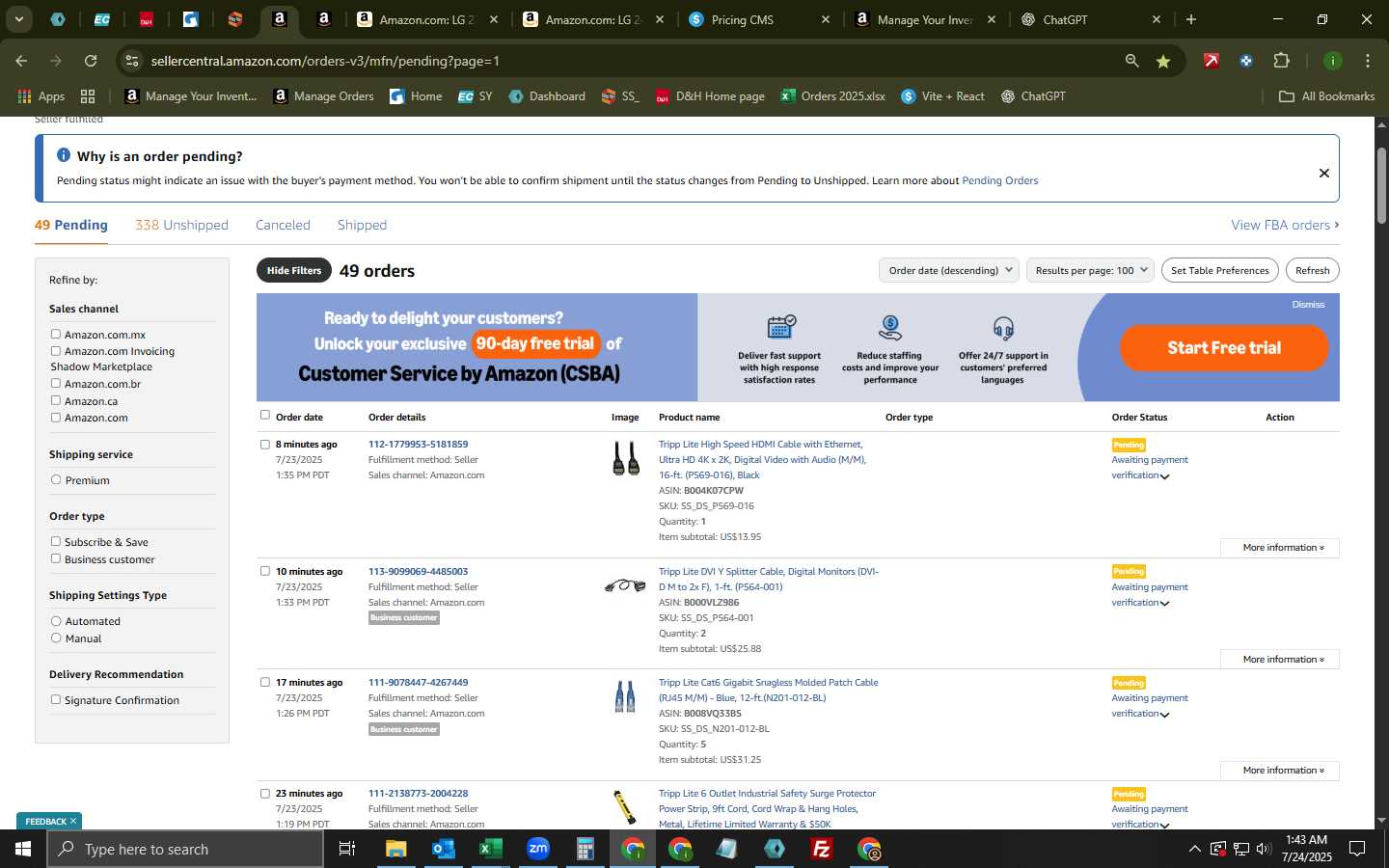Select Manual shipping settings type
Viewport: 1389px width, 868px height.
(x=56, y=637)
